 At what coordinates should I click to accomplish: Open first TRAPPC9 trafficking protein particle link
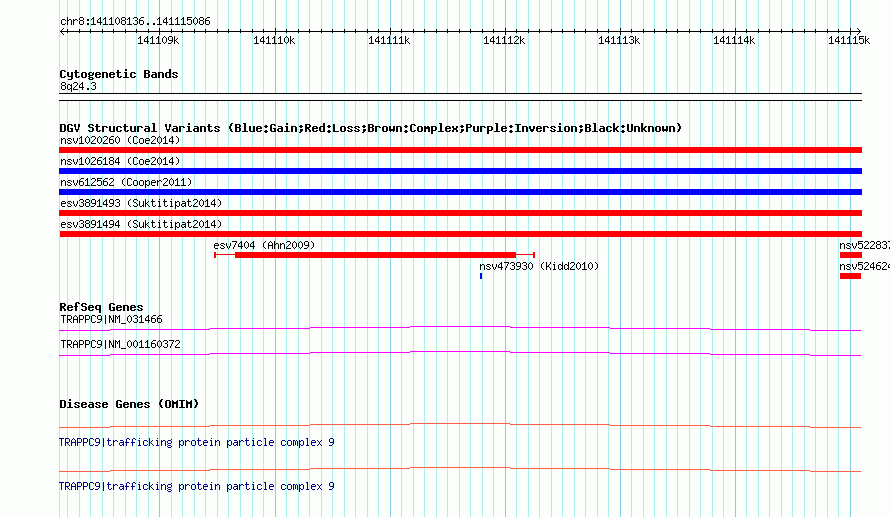point(196,442)
